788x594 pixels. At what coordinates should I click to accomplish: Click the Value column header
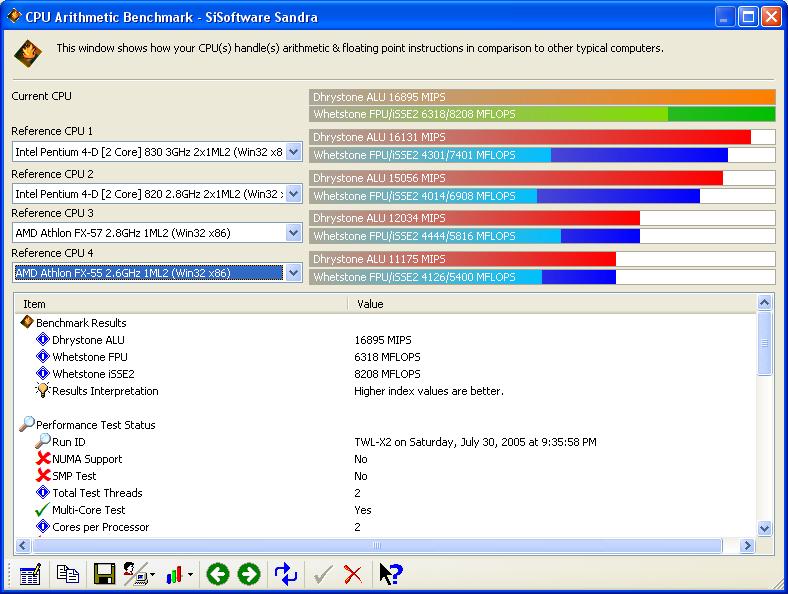552,304
